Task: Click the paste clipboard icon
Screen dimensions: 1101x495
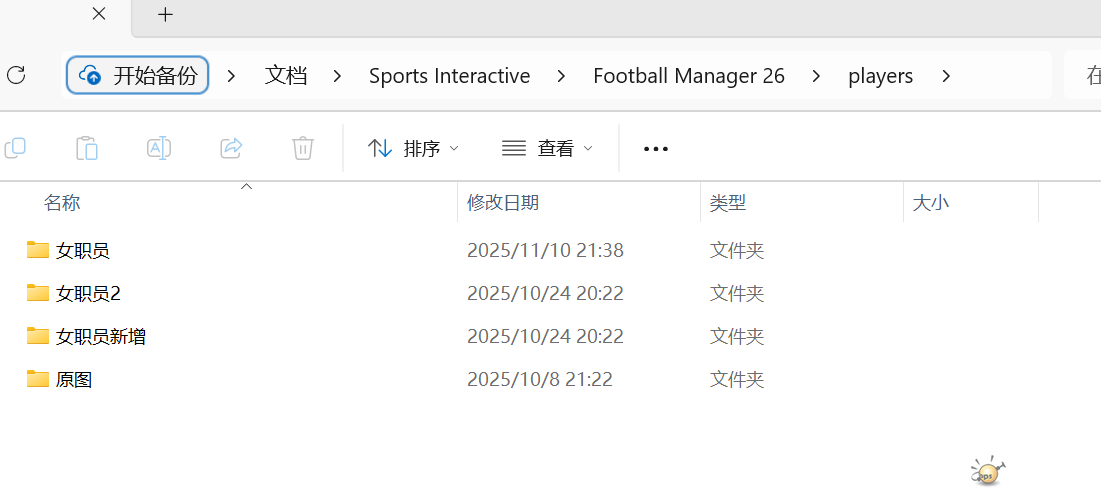Action: (x=87, y=148)
